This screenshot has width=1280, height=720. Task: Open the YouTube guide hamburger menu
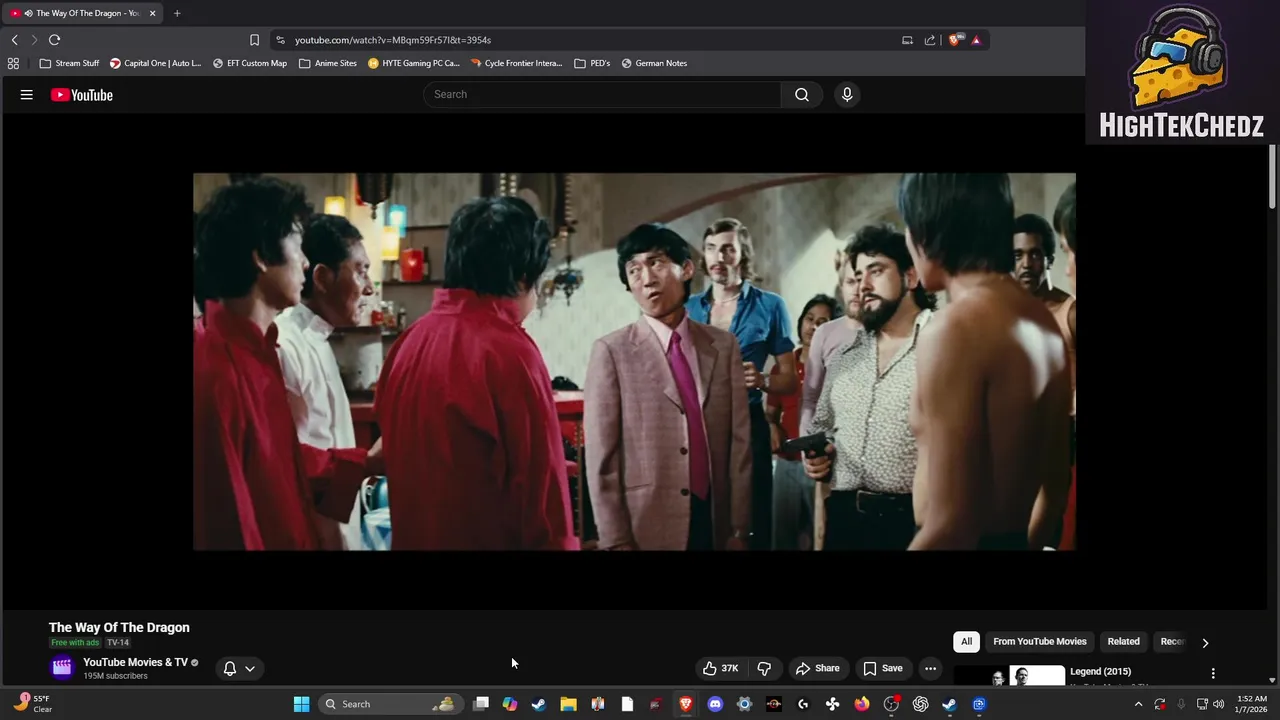click(27, 95)
